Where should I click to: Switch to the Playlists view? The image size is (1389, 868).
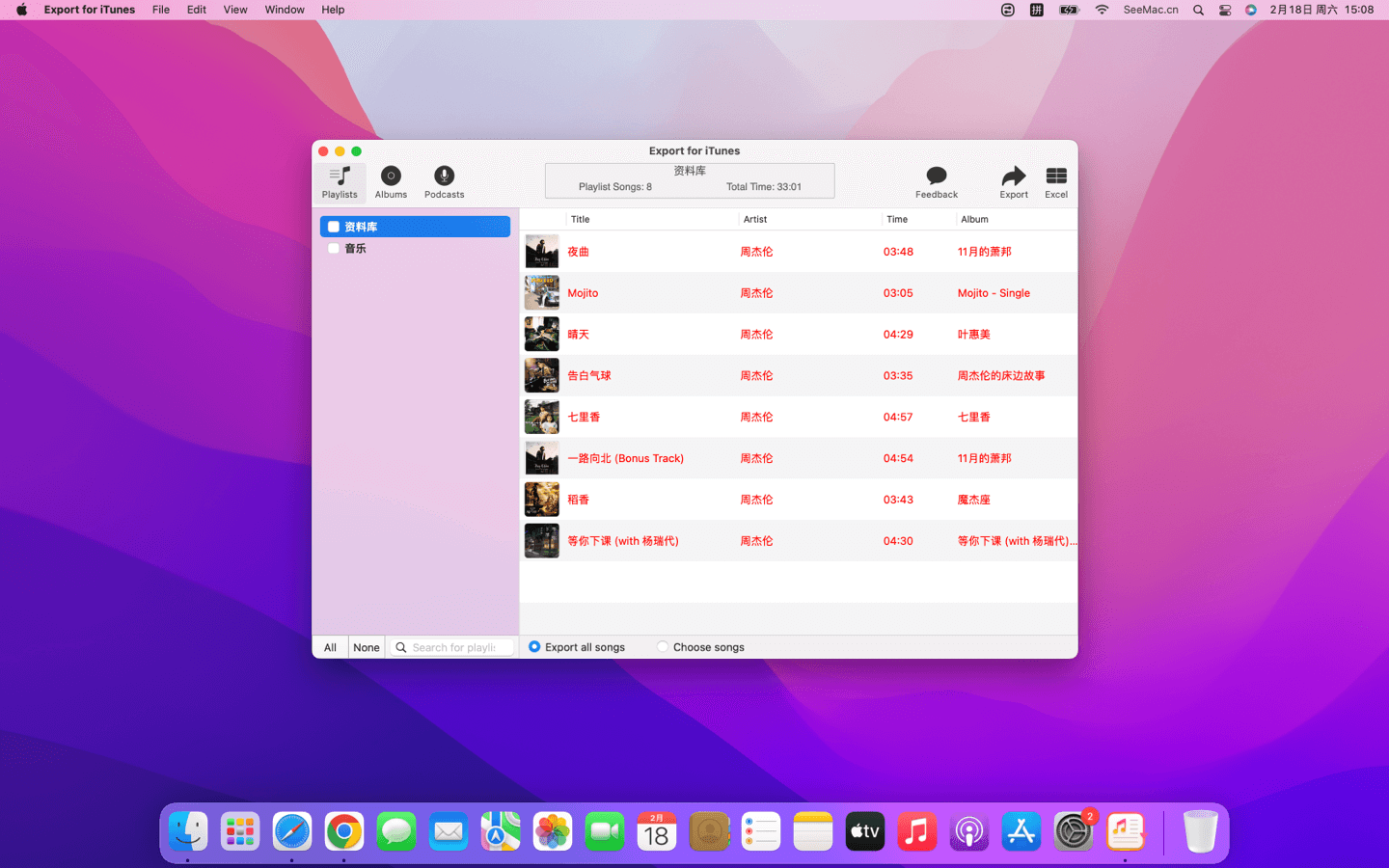click(340, 181)
